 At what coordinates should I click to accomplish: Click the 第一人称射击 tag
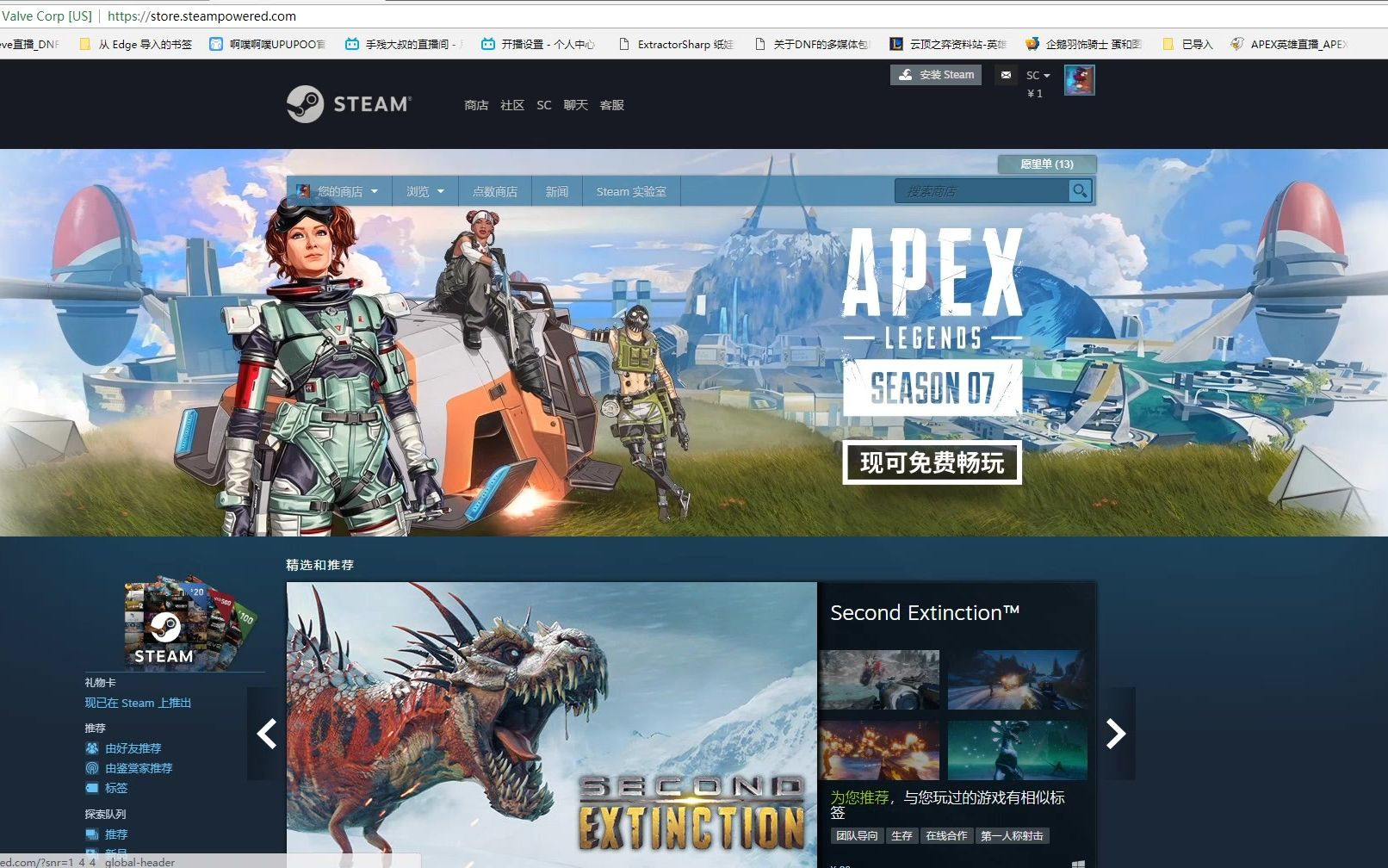click(x=1012, y=835)
